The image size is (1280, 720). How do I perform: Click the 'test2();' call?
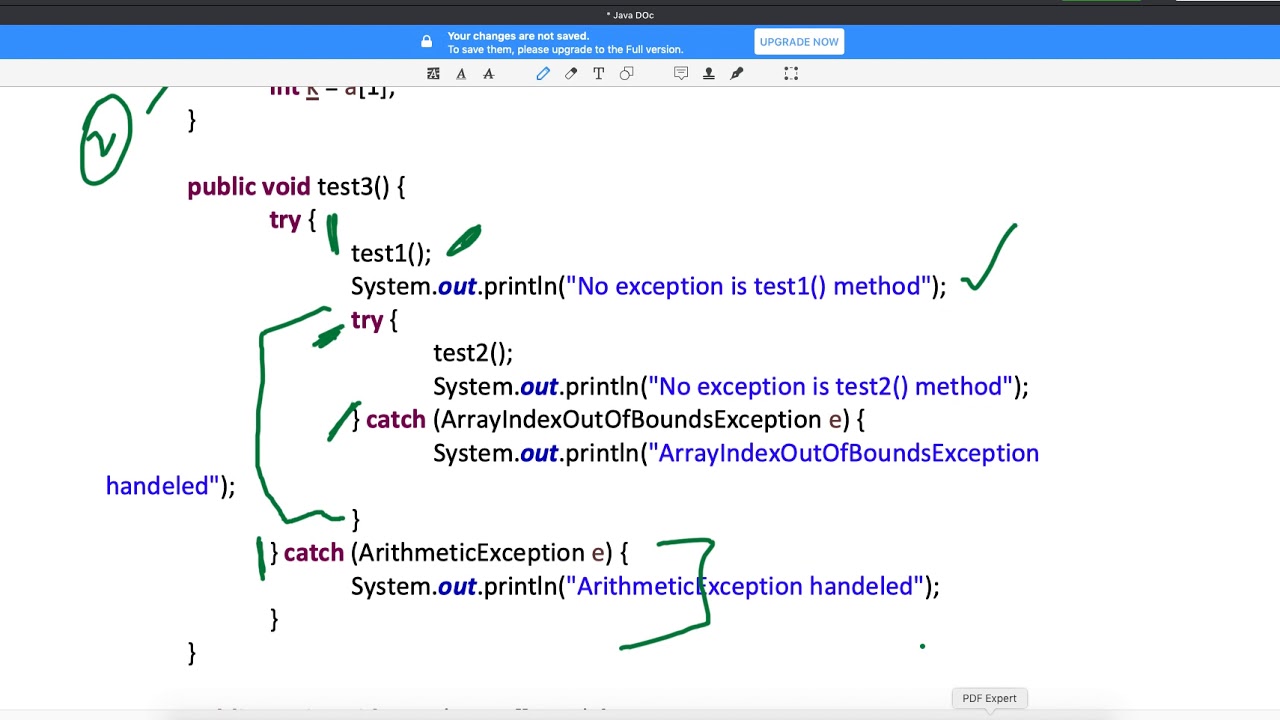[x=473, y=353]
